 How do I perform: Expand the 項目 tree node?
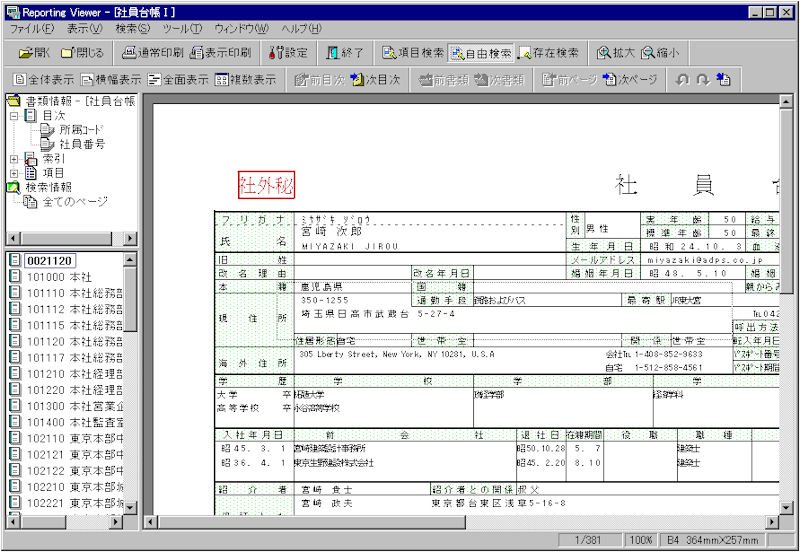pyautogui.click(x=14, y=173)
